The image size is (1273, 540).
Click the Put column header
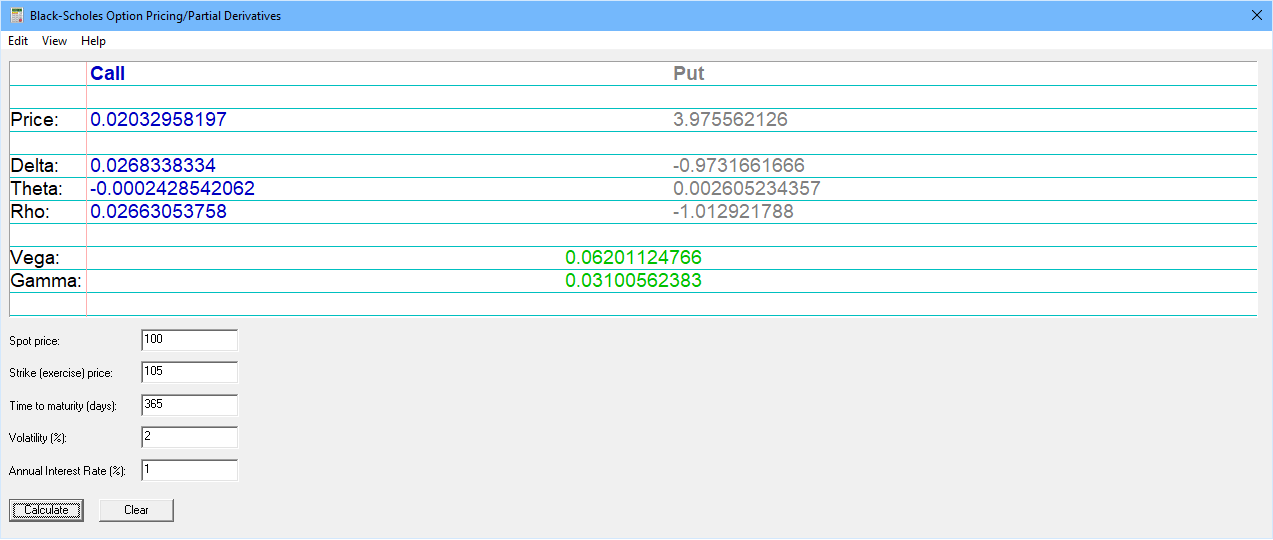click(x=689, y=74)
